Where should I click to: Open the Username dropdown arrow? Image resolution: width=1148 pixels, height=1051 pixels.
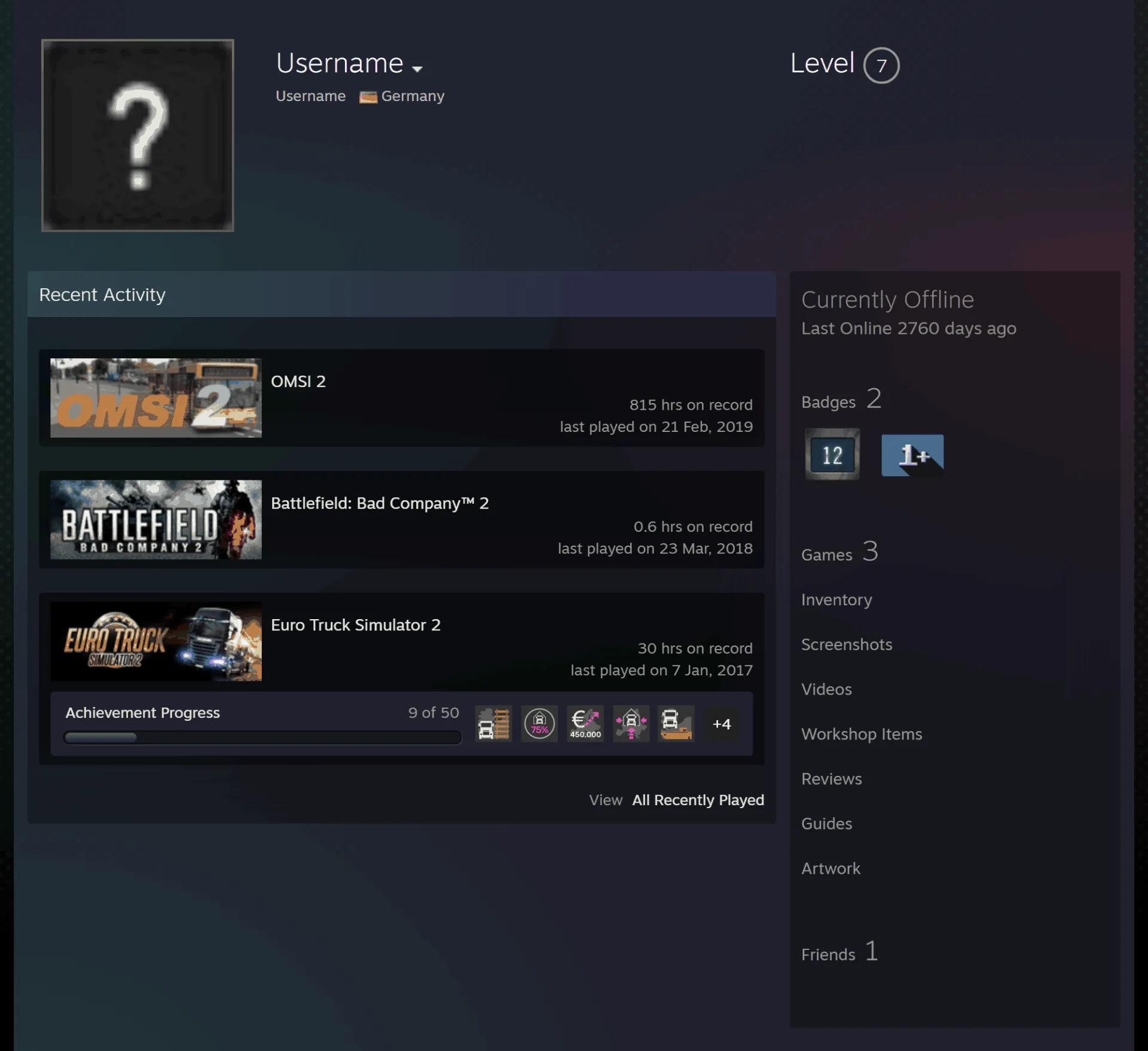(x=417, y=69)
